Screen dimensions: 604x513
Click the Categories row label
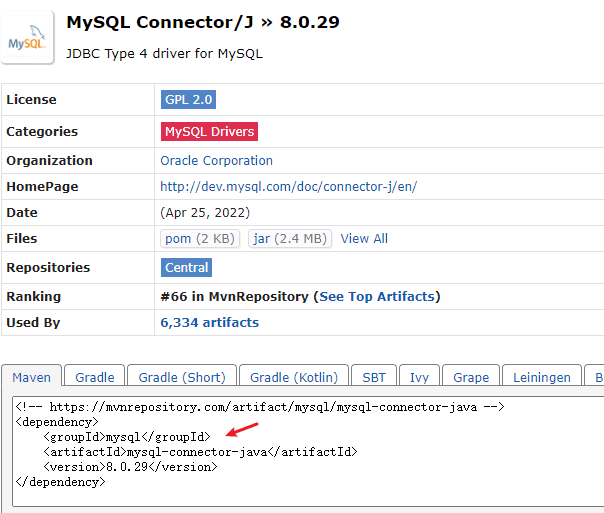click(x=42, y=132)
